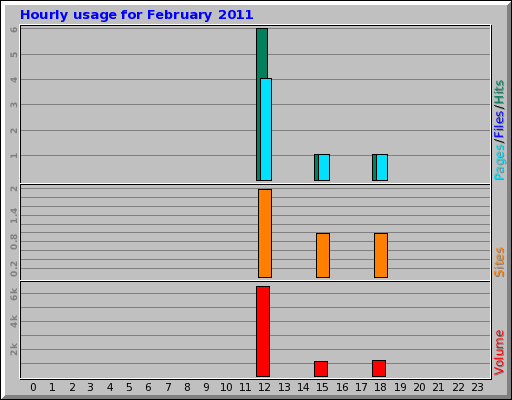Click value 1.4 on the Sites y-axis
The height and width of the screenshot is (400, 512).
click(14, 215)
